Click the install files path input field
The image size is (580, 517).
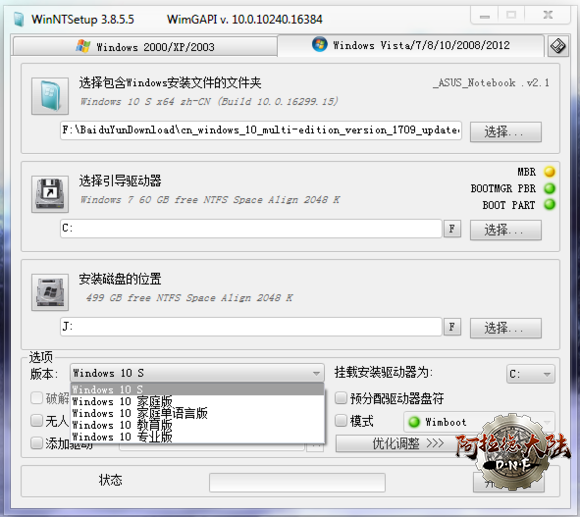pos(261,130)
